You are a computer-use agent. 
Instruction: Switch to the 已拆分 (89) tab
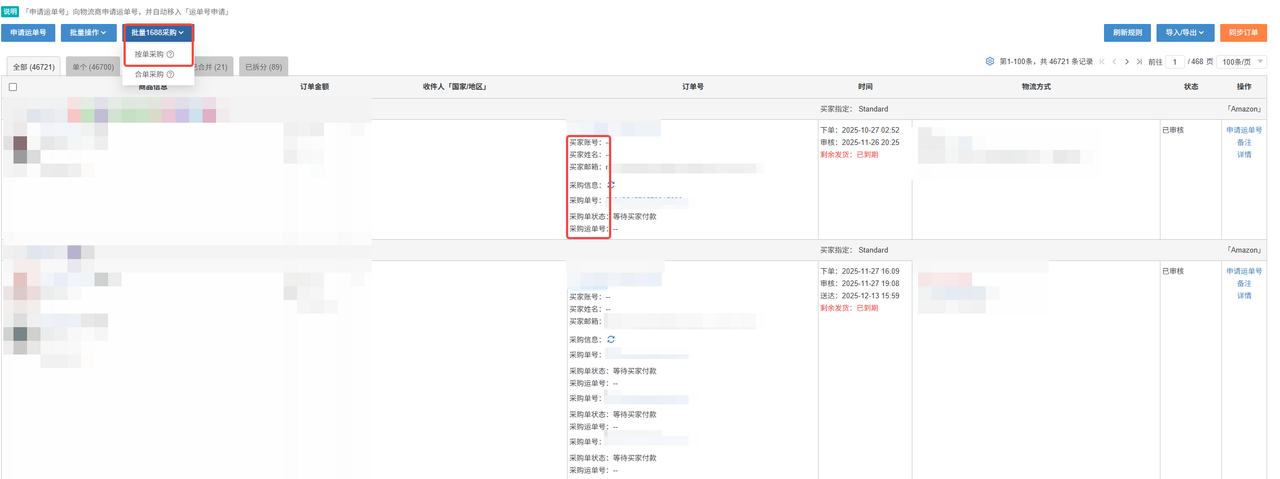click(x=263, y=67)
